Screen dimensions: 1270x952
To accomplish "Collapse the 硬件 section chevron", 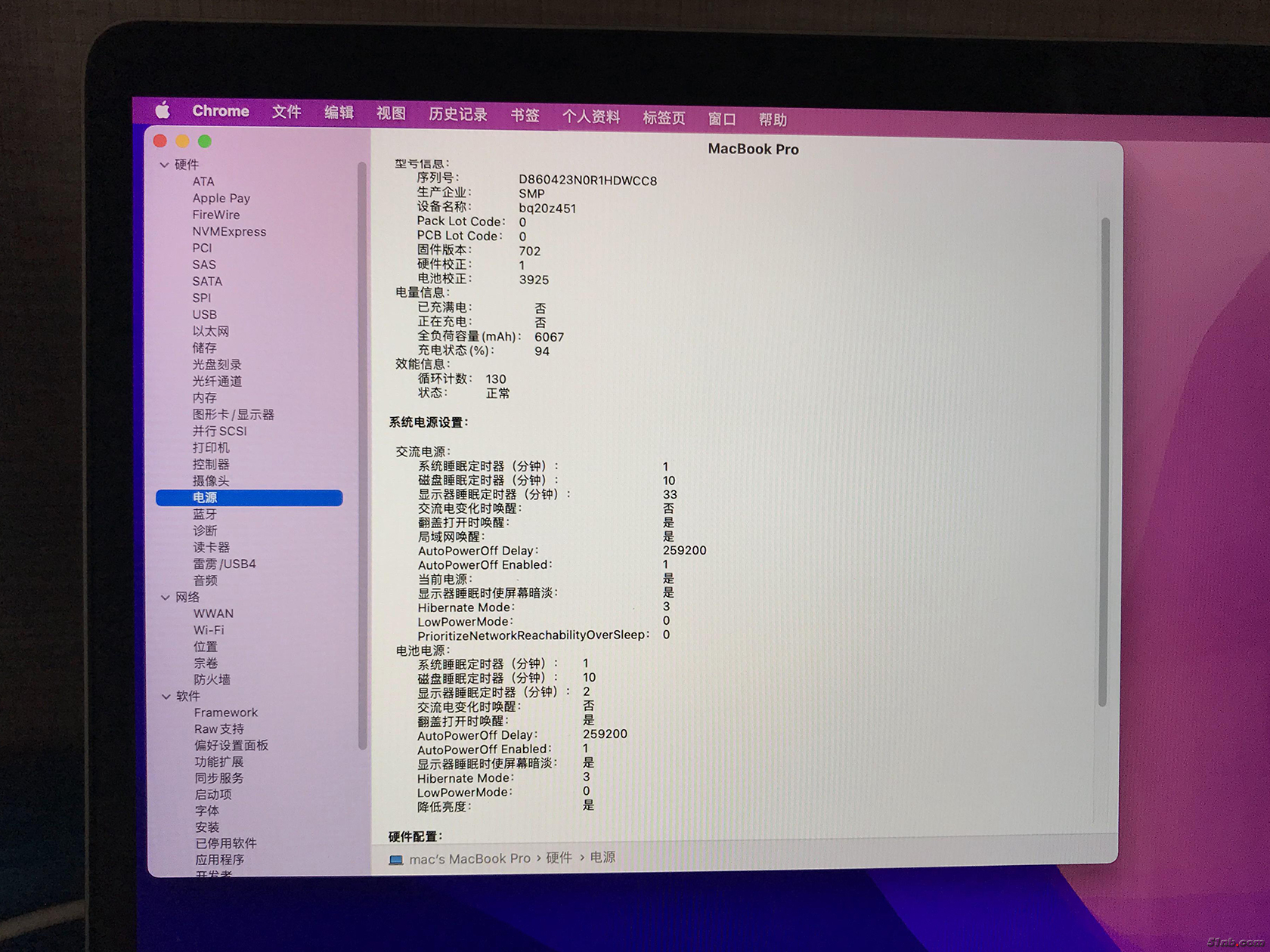I will (x=164, y=165).
